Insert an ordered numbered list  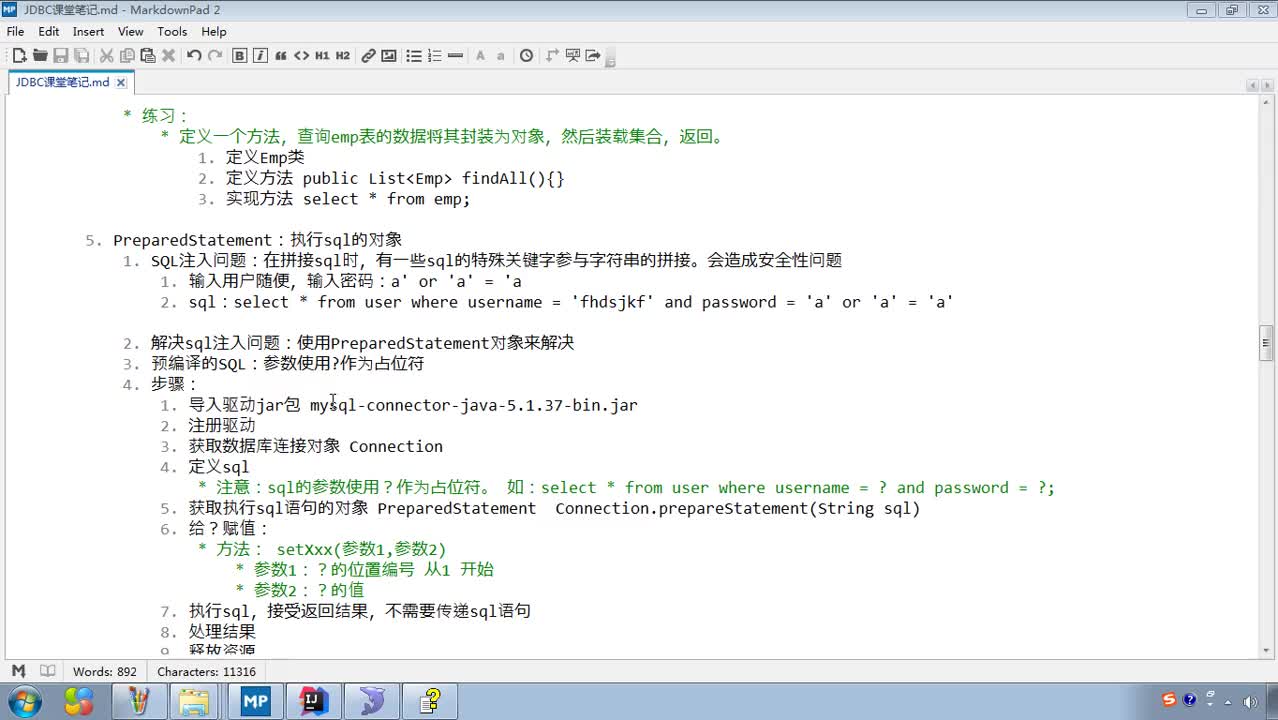point(435,56)
